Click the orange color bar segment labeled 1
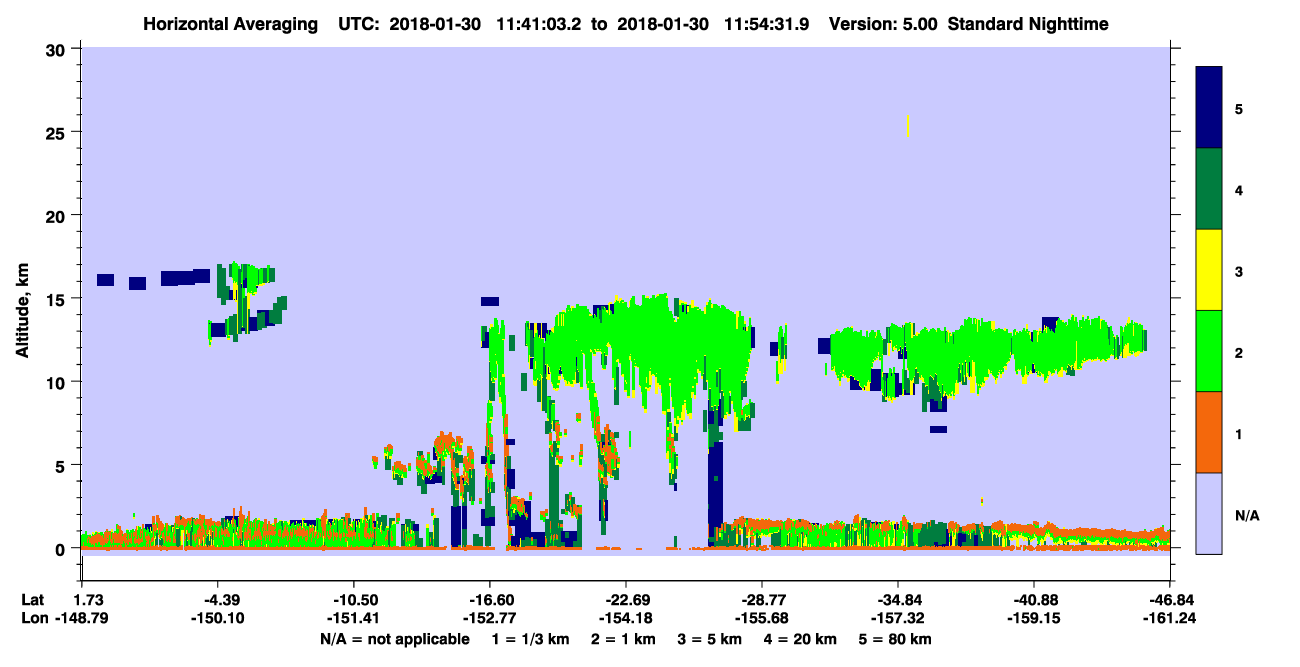Image resolution: width=1300 pixels, height=667 pixels. point(1209,431)
